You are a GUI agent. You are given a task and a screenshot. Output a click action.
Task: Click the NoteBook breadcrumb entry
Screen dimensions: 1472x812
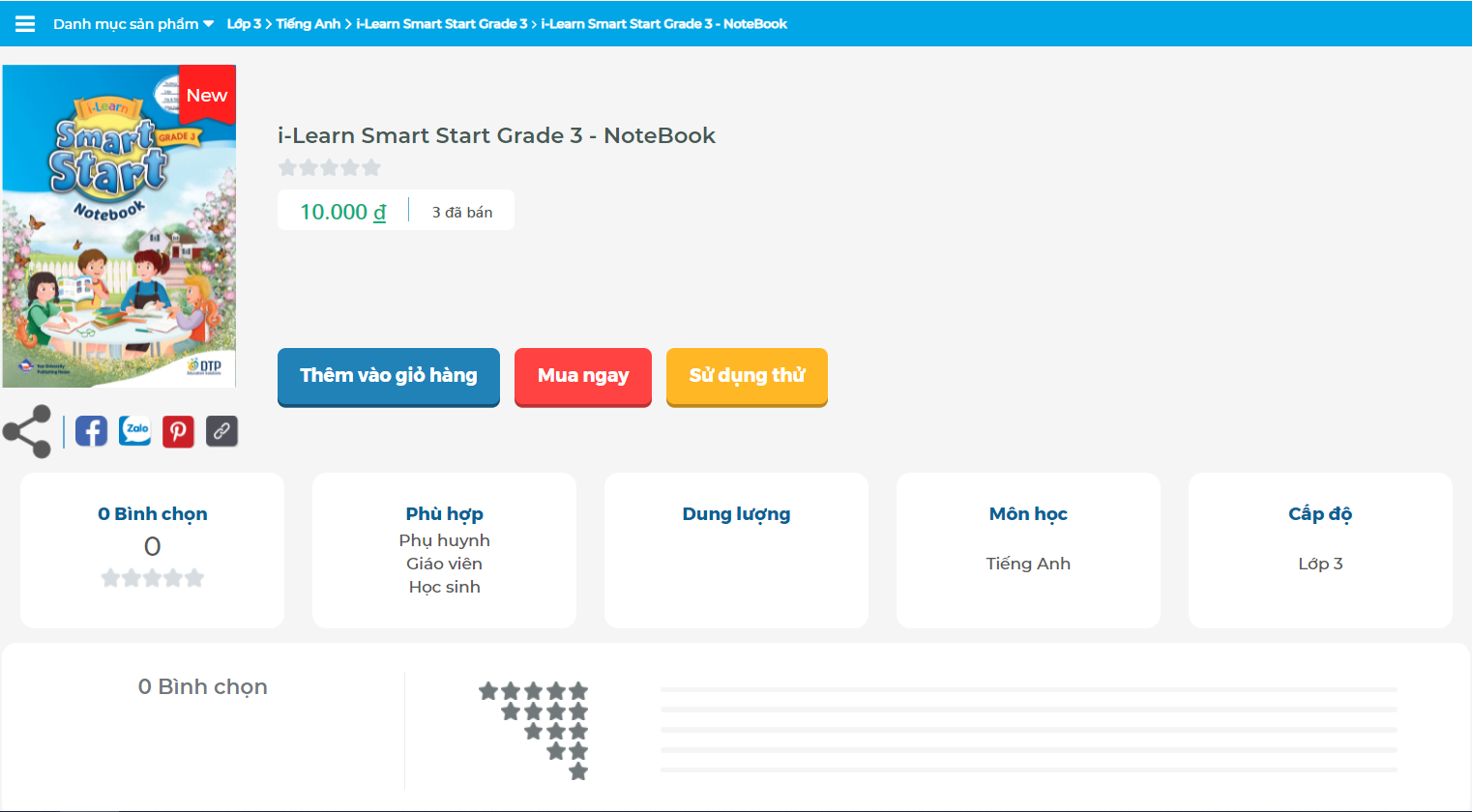(663, 24)
